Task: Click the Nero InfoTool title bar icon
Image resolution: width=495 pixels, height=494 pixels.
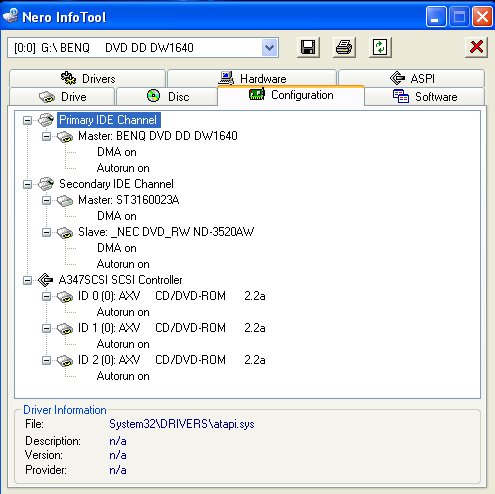Action: click(x=10, y=16)
